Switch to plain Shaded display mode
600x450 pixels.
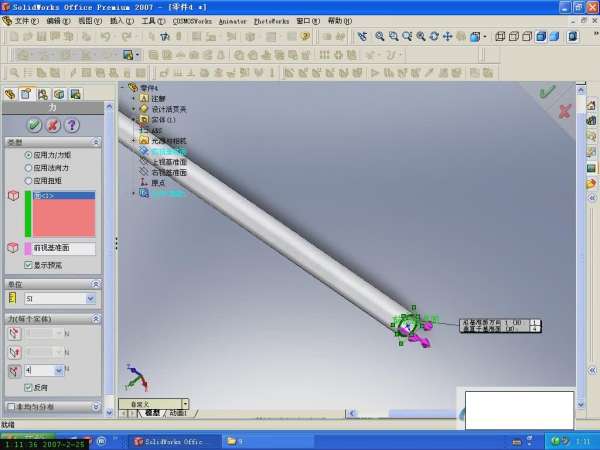click(554, 36)
